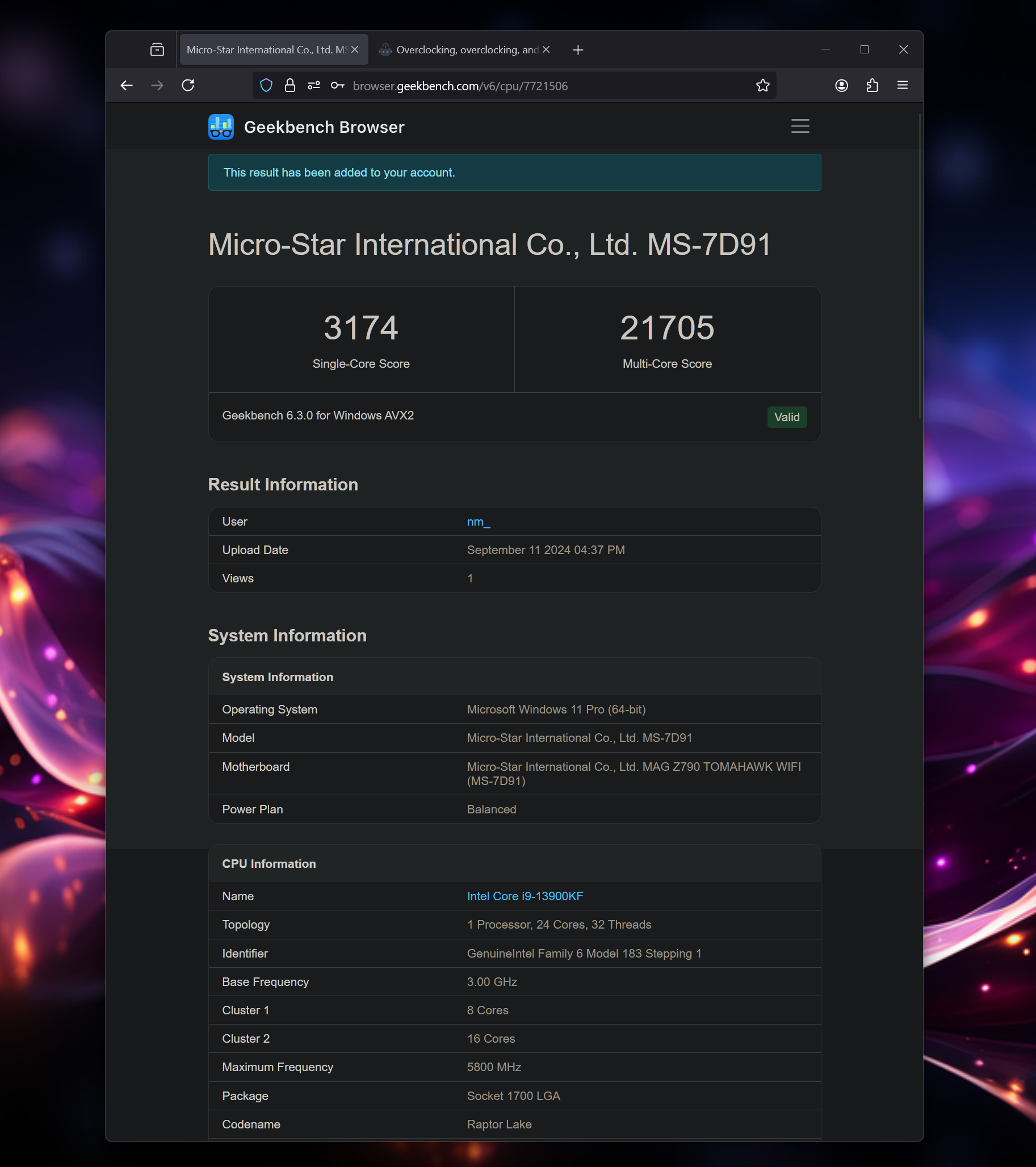1036x1167 pixels.
Task: Click the 24 Cores, 32 Threads topology value
Action: pyautogui.click(x=559, y=925)
